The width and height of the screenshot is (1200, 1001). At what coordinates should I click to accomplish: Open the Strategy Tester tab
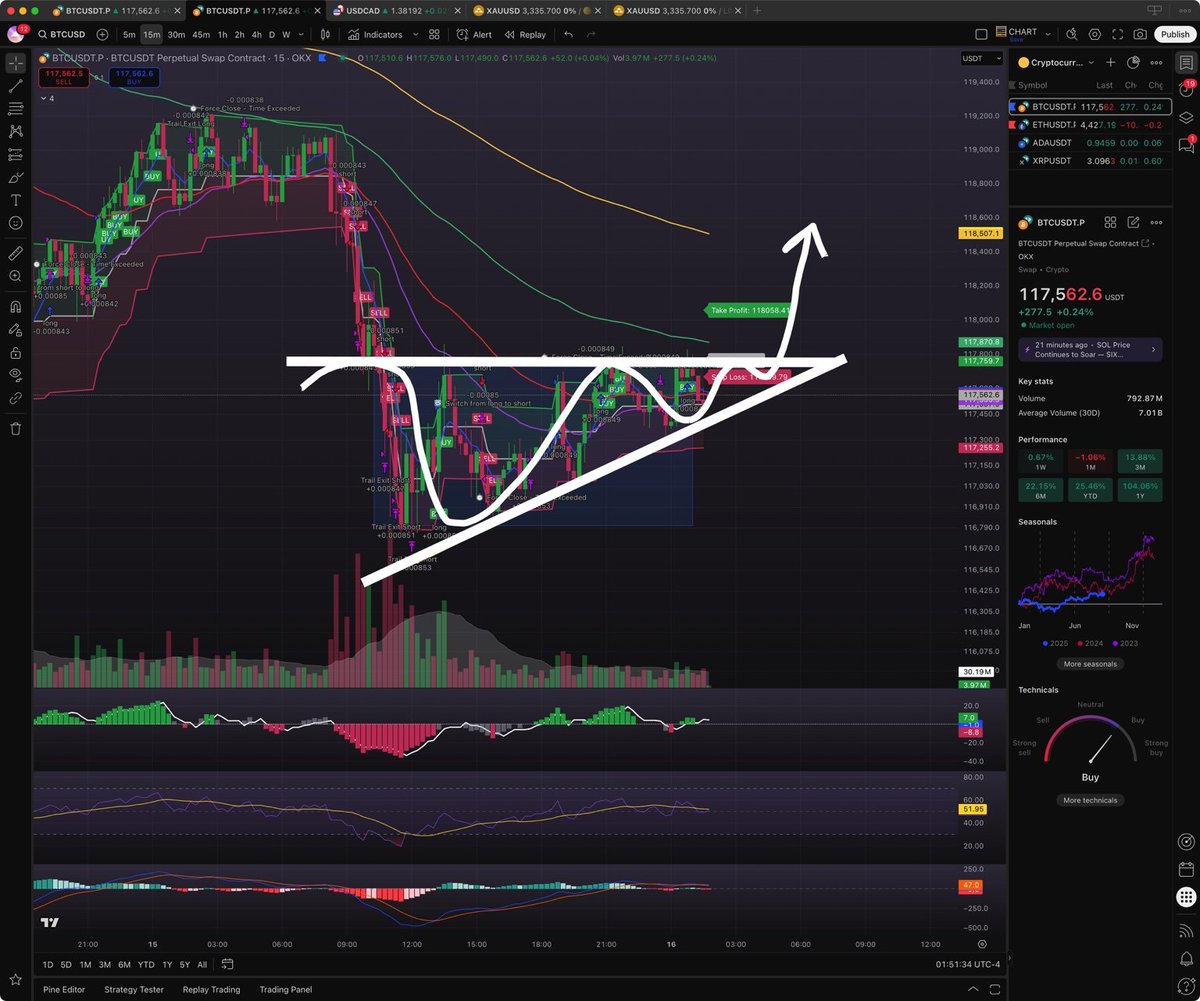click(133, 990)
